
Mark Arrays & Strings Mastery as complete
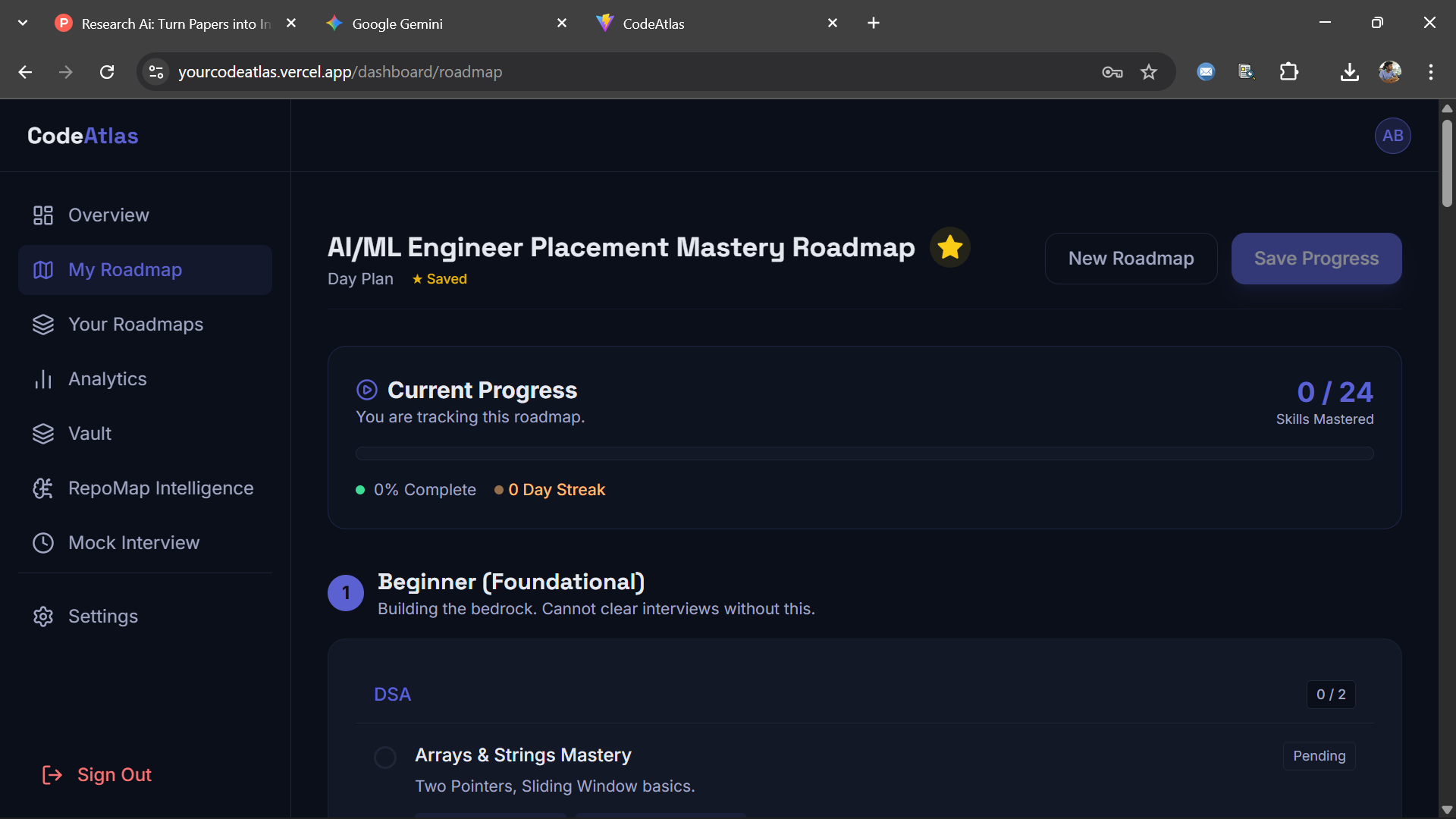pos(384,757)
